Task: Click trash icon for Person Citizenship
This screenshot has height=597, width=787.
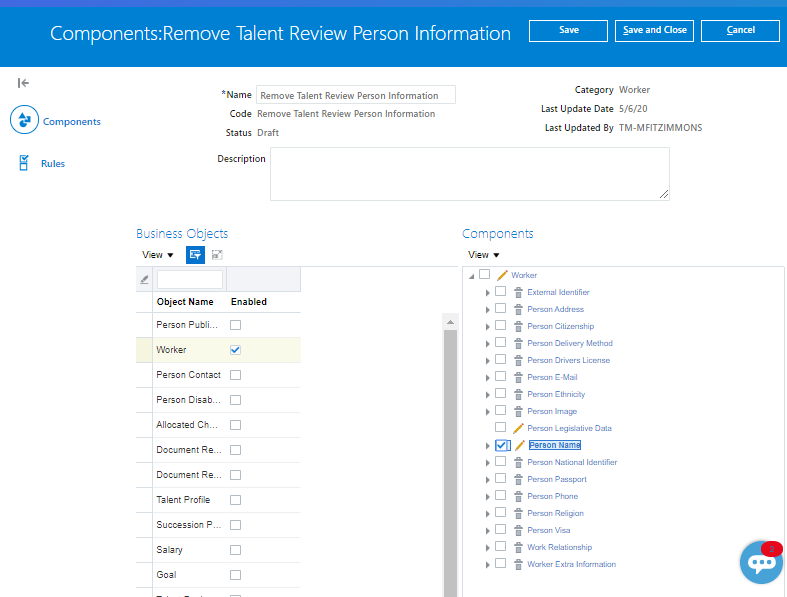Action: pos(518,326)
